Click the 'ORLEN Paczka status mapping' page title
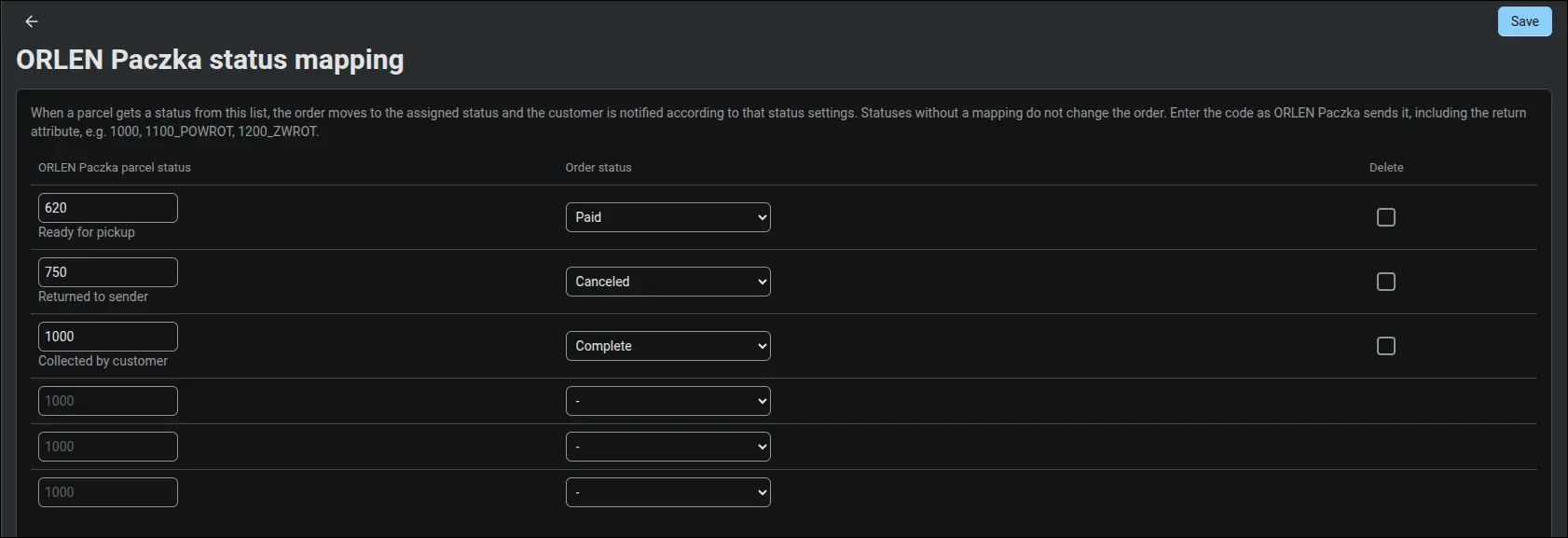This screenshot has height=538, width=1568. [x=210, y=60]
